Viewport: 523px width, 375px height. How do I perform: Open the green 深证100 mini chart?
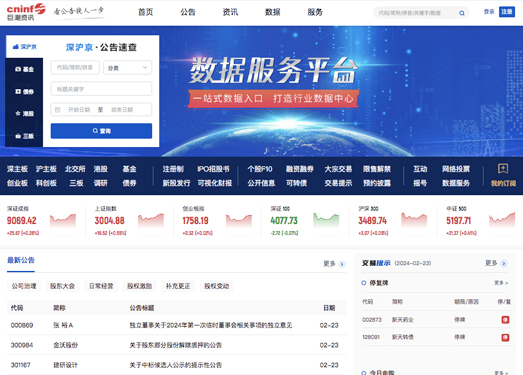click(x=326, y=221)
